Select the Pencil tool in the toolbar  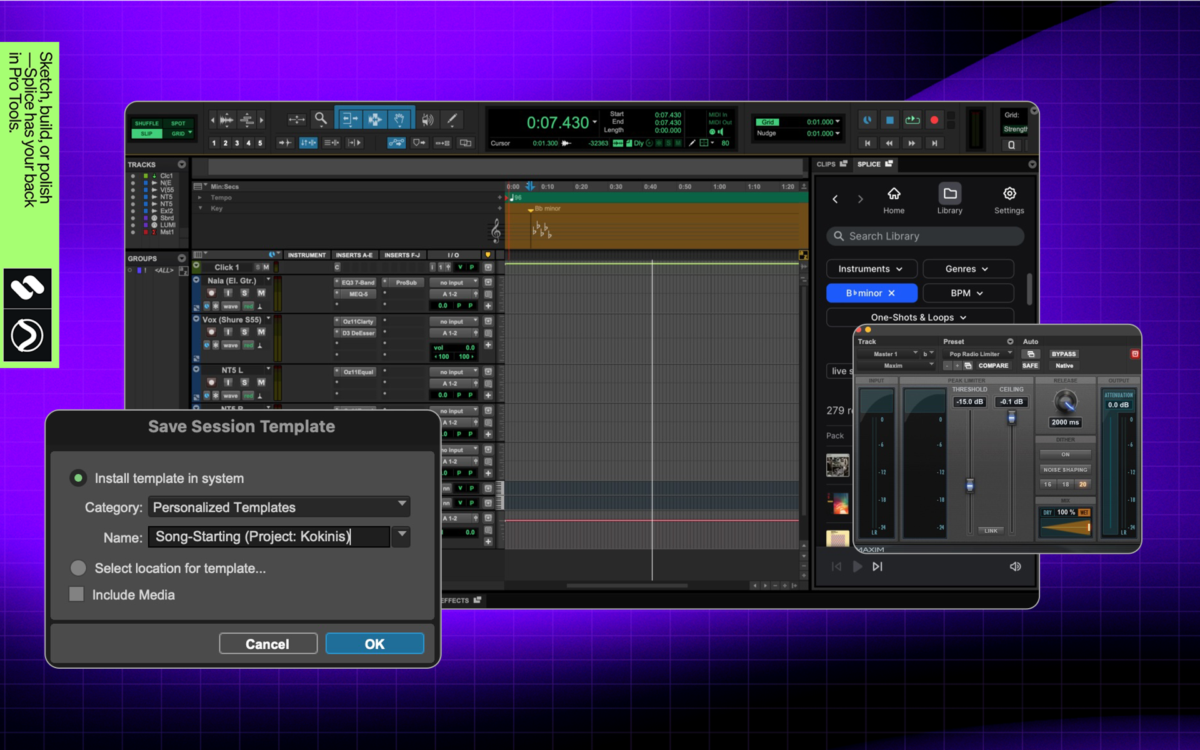(453, 118)
